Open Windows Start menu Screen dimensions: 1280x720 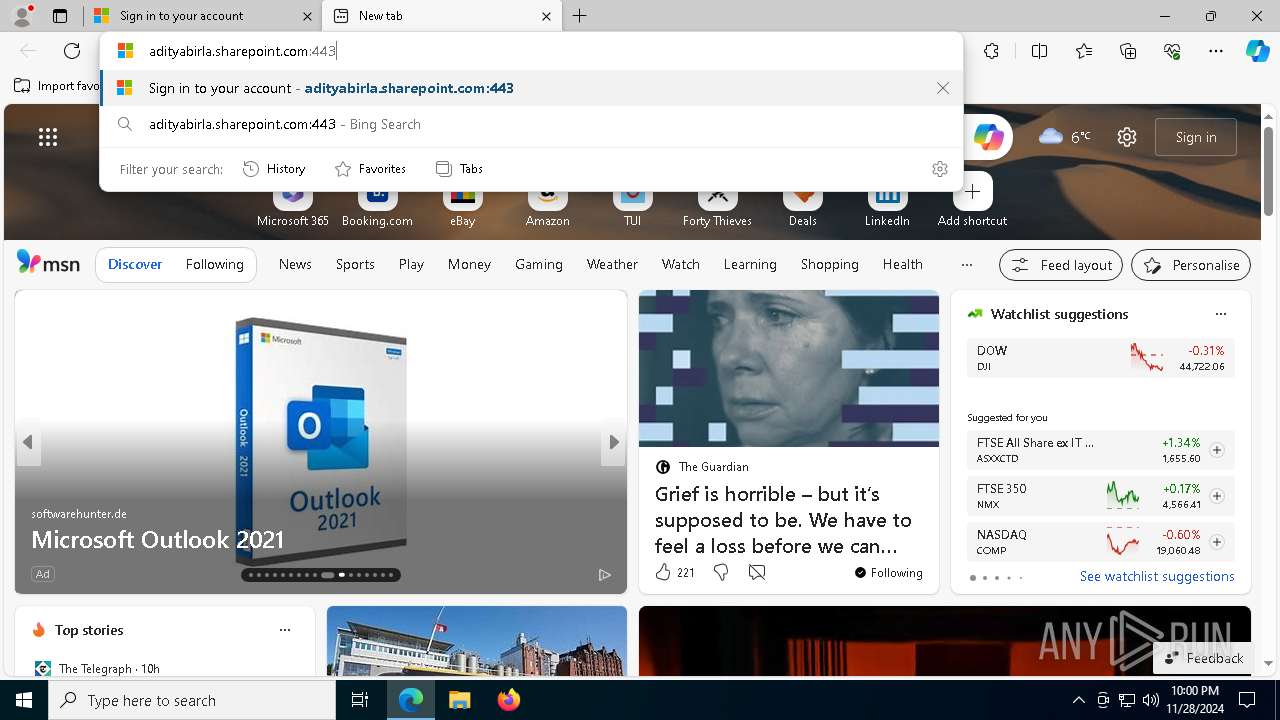[x=24, y=700]
